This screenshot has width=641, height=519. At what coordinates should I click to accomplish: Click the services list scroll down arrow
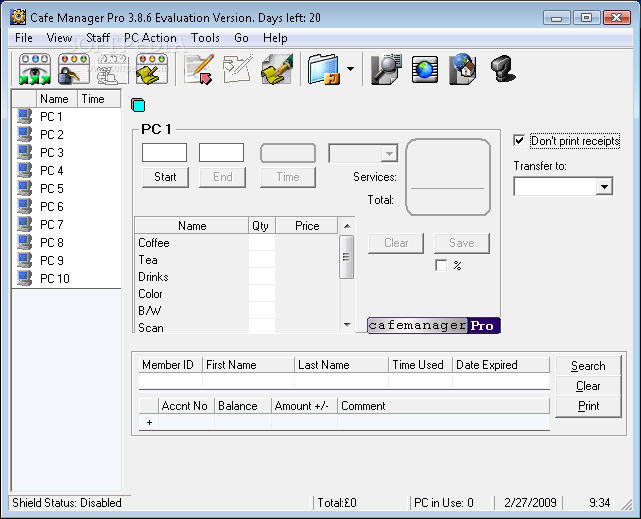click(347, 325)
